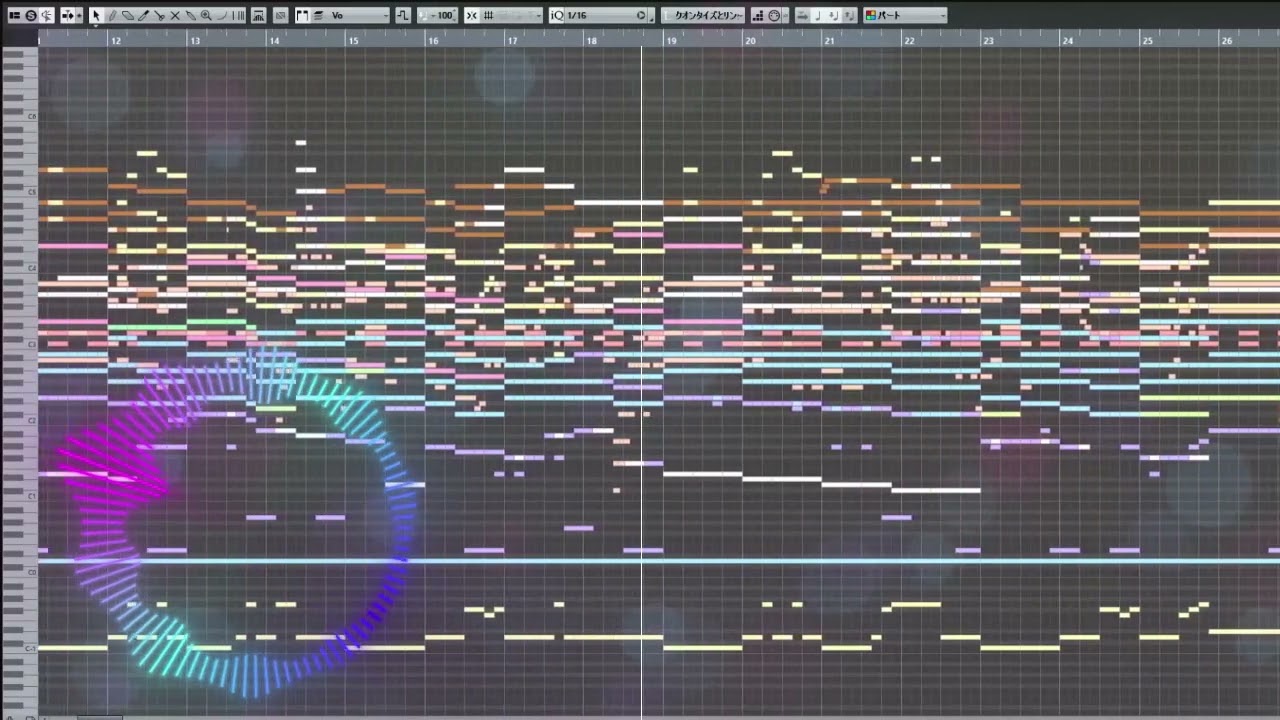Open the snap type dropdown arrow
The width and height of the screenshot is (1280, 720).
pyautogui.click(x=538, y=15)
